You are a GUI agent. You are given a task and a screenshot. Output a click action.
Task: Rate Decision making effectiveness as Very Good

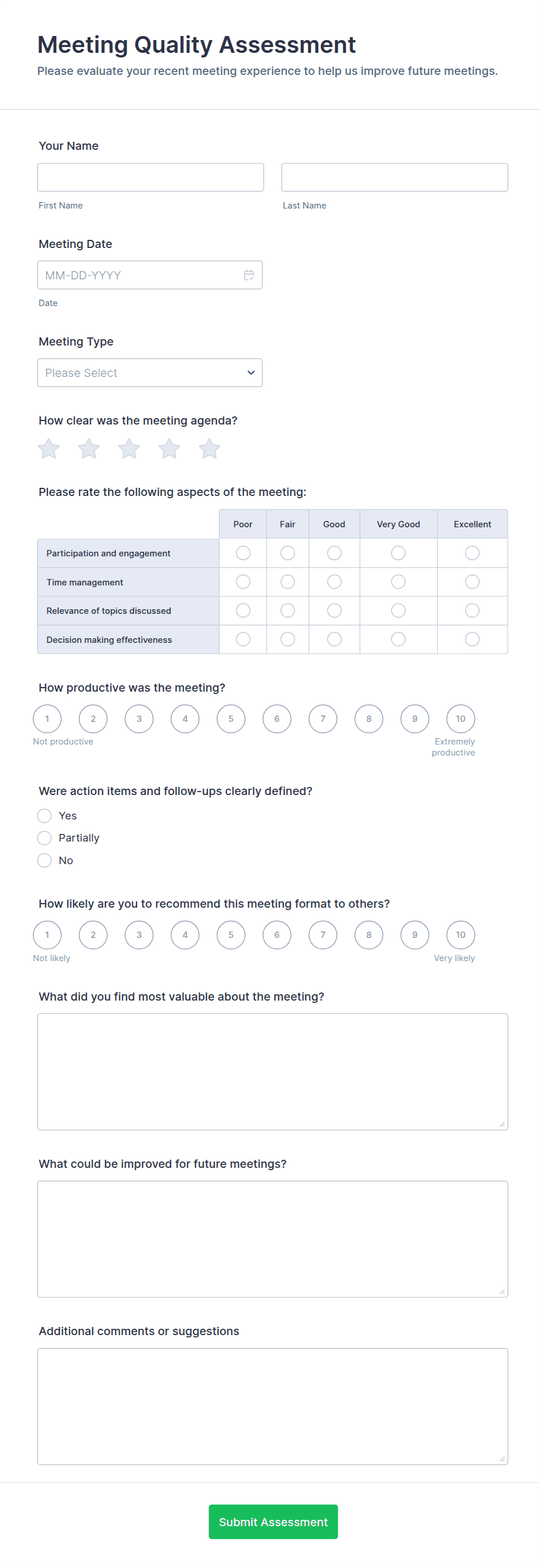pos(398,639)
